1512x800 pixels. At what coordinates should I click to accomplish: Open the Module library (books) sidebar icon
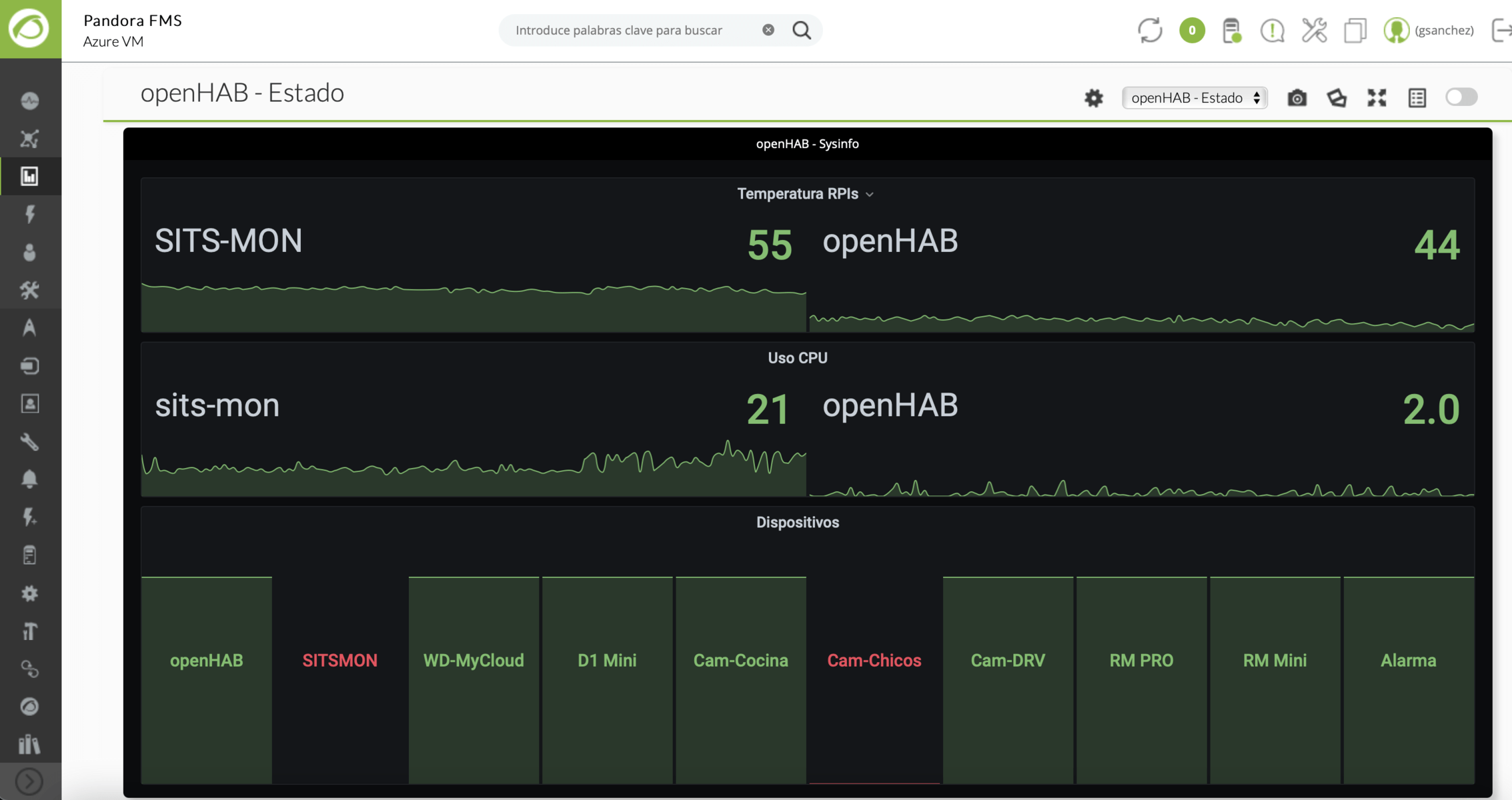click(29, 744)
